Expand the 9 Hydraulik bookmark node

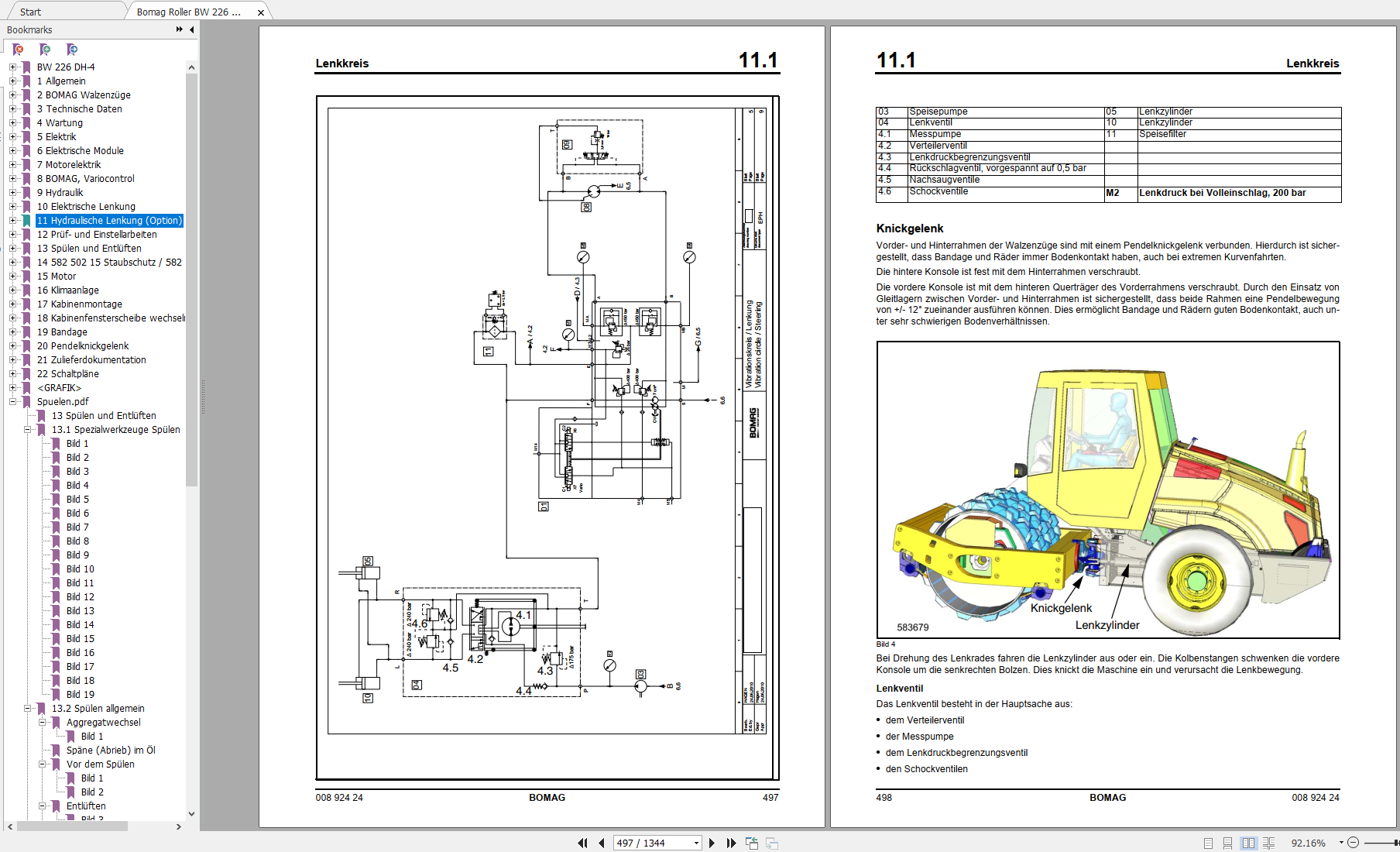pyautogui.click(x=12, y=193)
